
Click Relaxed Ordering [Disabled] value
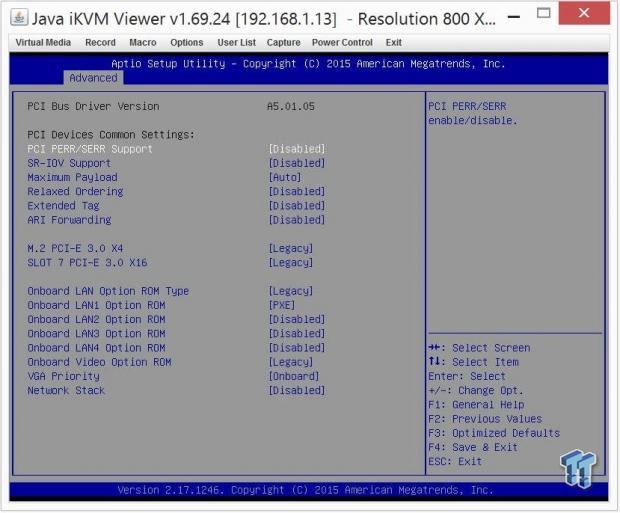coord(297,192)
